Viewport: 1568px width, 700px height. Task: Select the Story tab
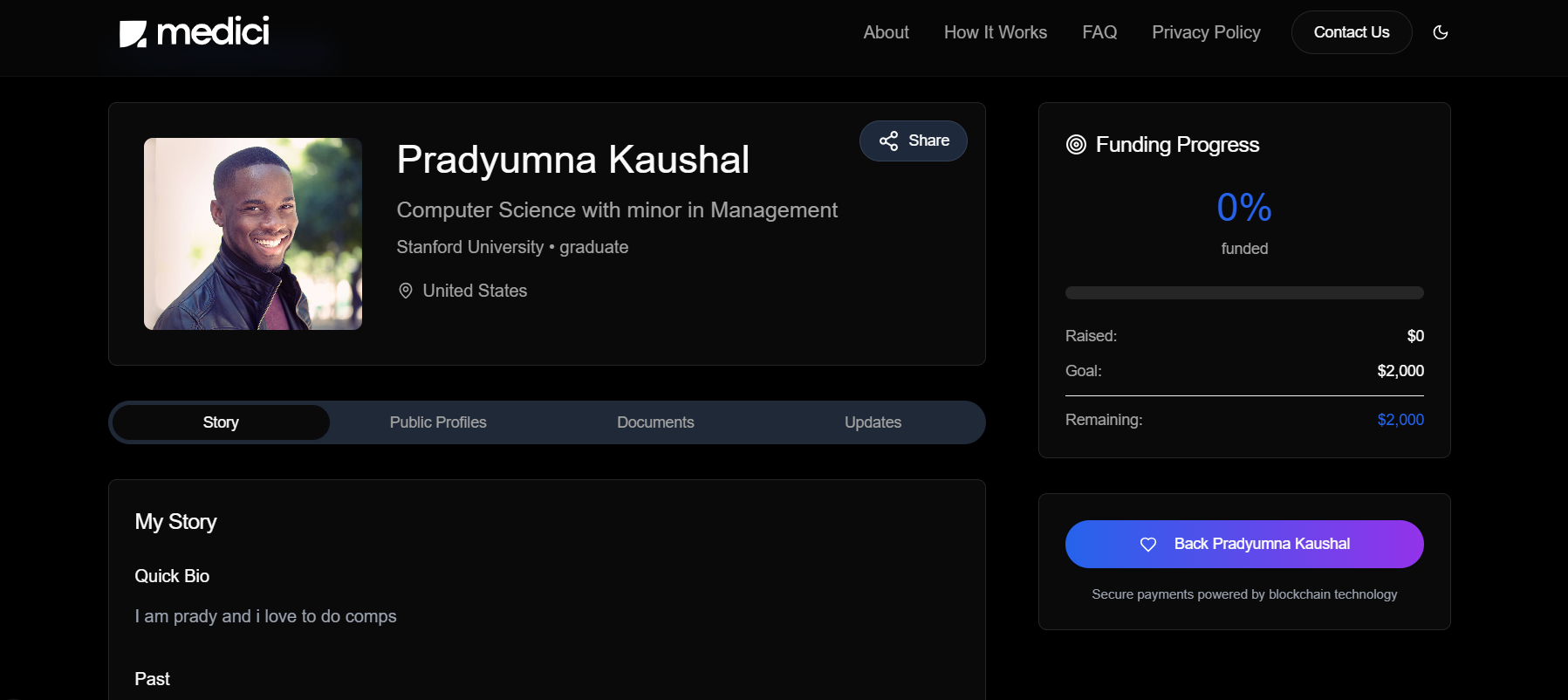(x=221, y=422)
